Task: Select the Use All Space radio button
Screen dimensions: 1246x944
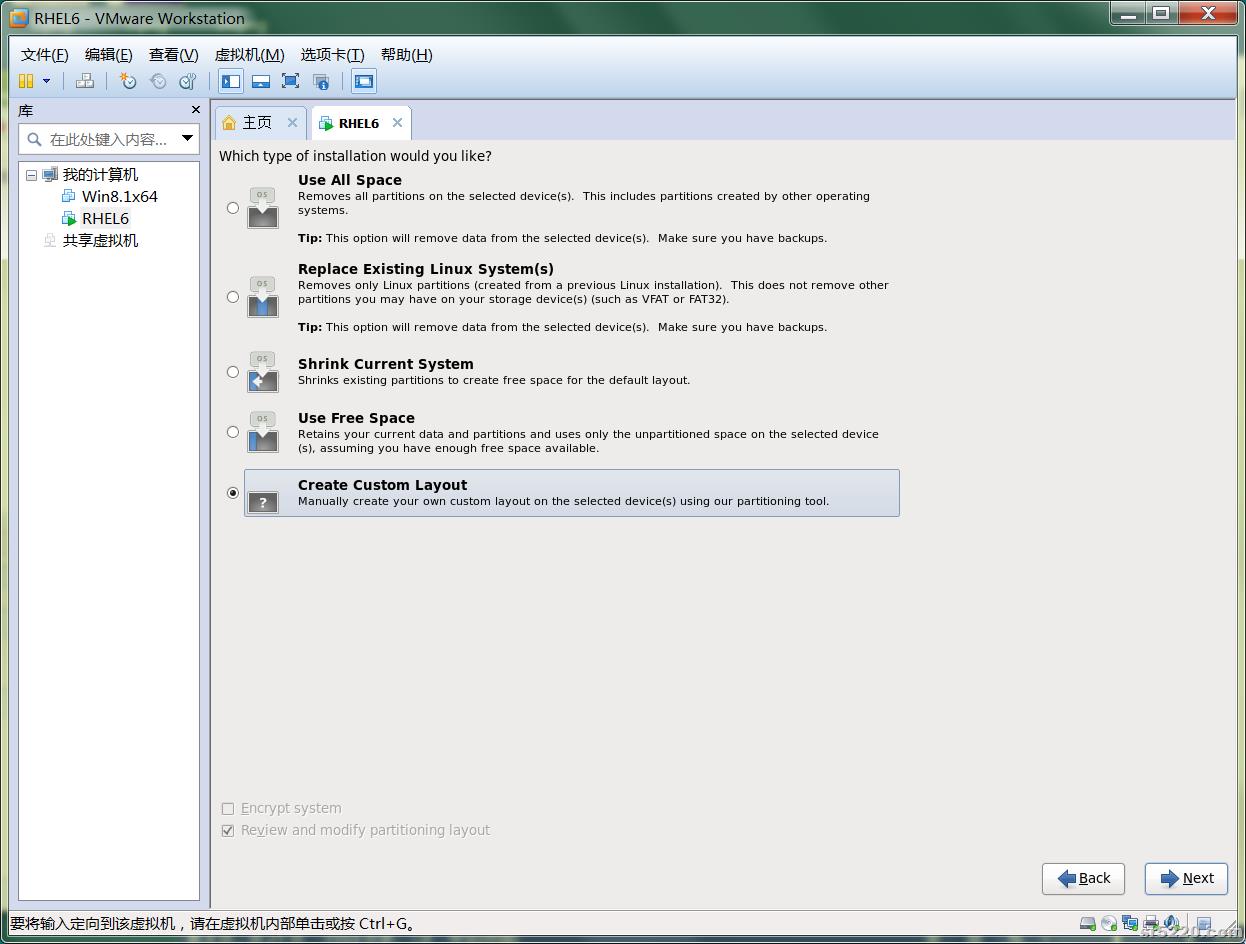Action: [233, 208]
